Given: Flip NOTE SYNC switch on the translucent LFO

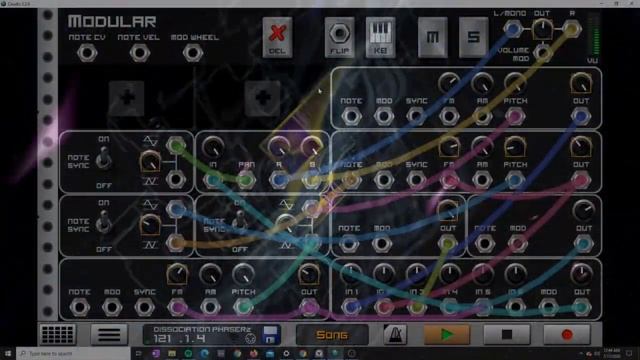Looking at the screenshot, I should pyautogui.click(x=240, y=222).
